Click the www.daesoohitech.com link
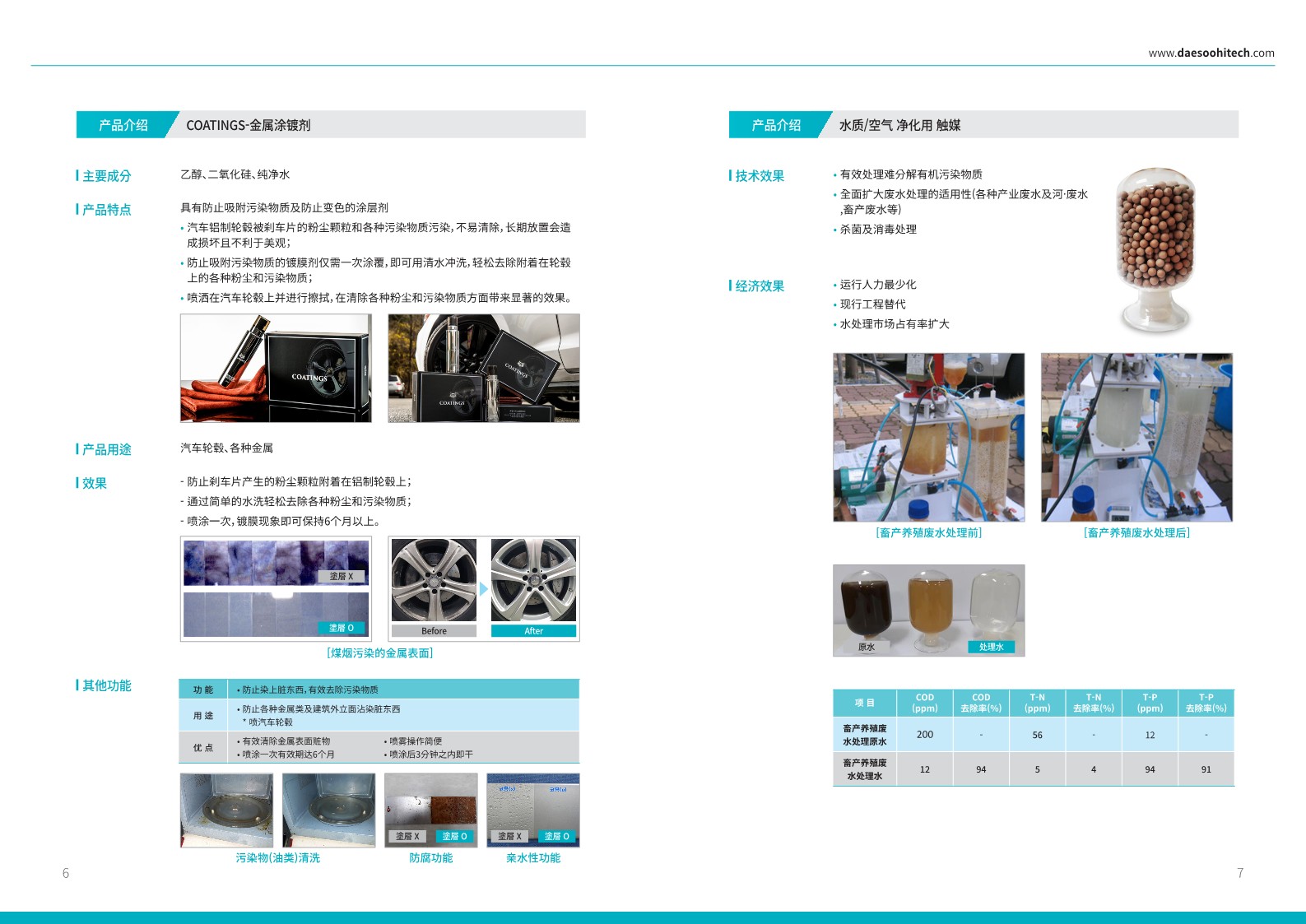This screenshot has height=924, width=1306. (1211, 53)
